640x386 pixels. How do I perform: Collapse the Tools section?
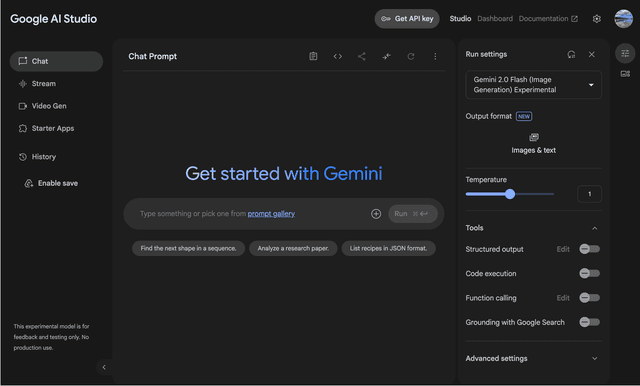click(595, 228)
